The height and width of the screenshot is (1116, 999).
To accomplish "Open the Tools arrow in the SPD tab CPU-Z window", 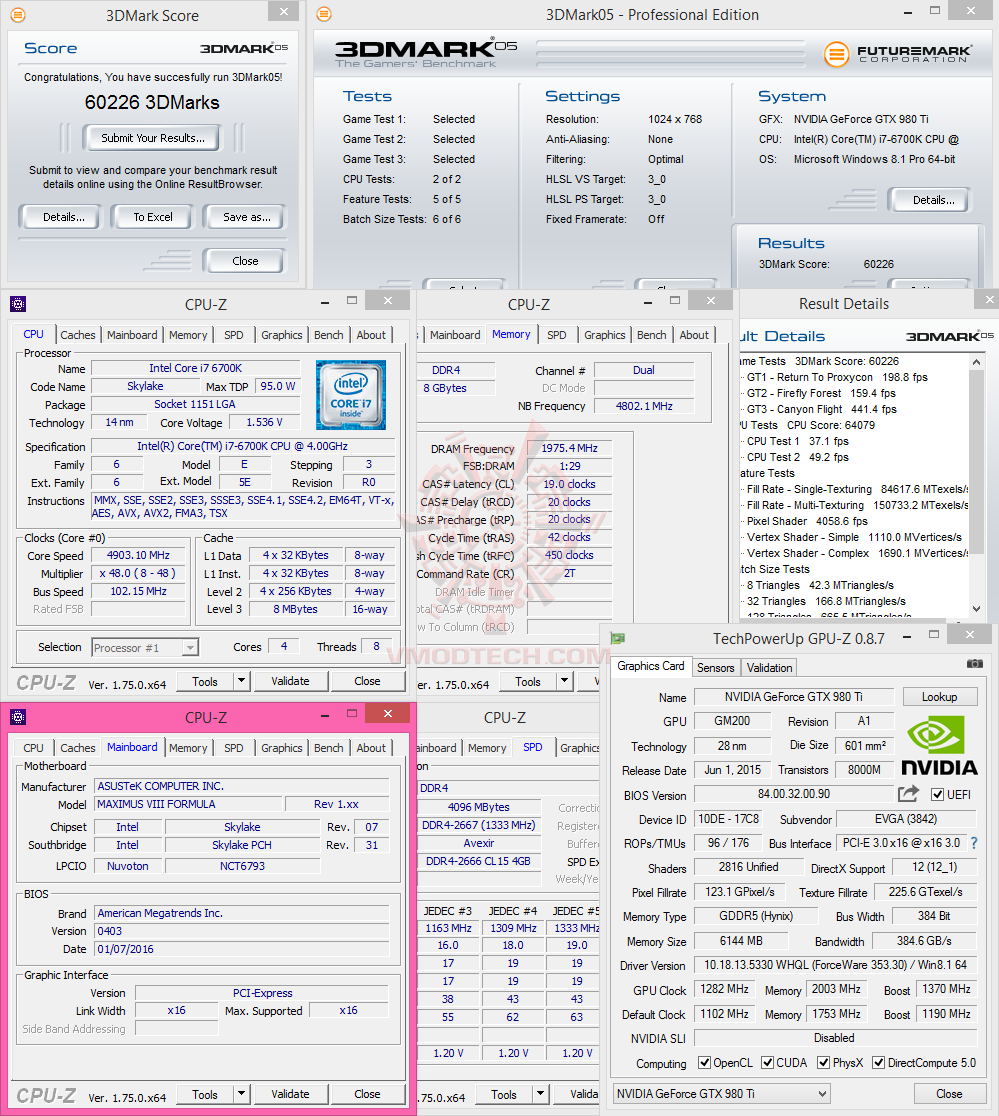I will pyautogui.click(x=541, y=1094).
